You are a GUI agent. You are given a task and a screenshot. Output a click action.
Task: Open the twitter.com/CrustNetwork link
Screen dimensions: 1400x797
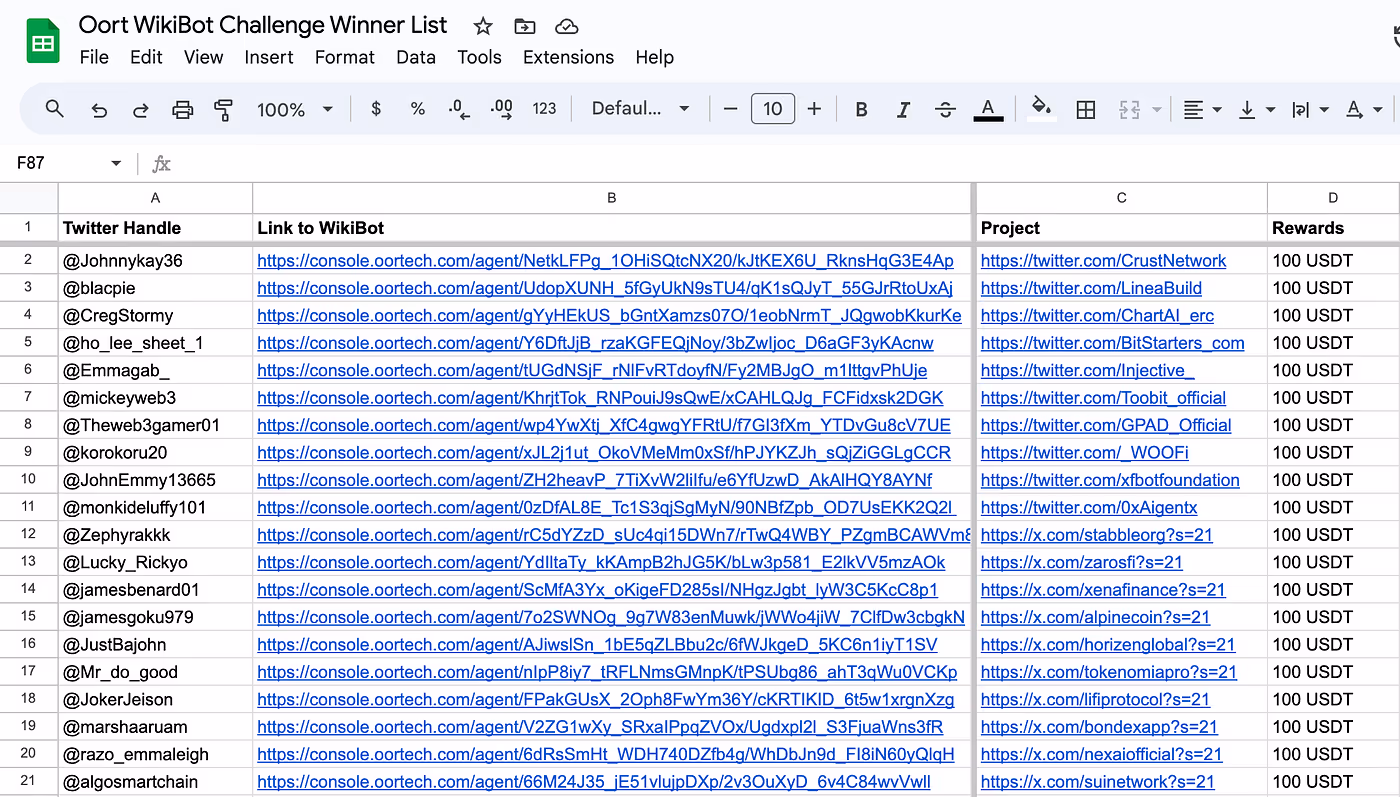[1103, 261]
